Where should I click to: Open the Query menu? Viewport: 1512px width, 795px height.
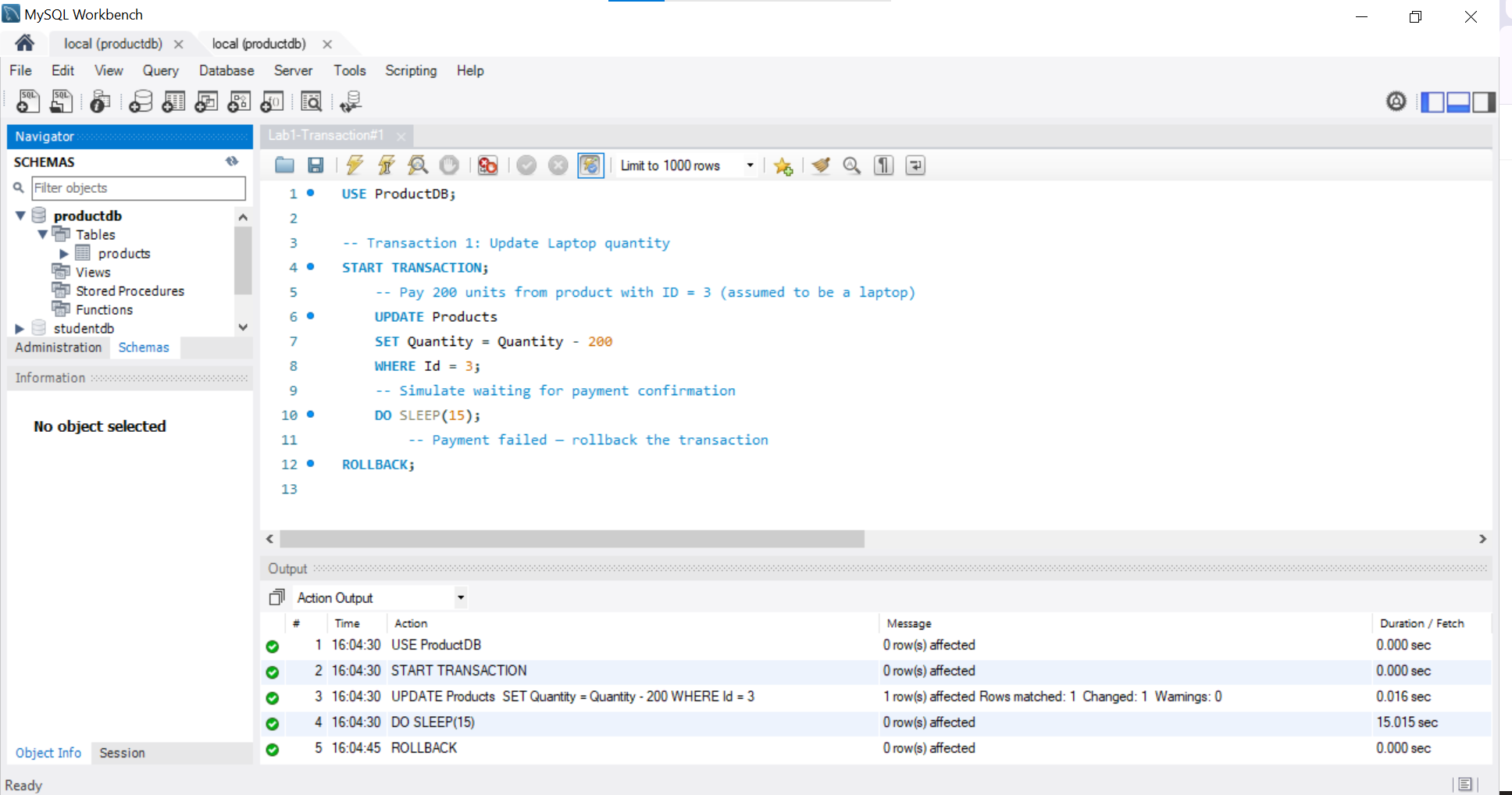(x=160, y=70)
